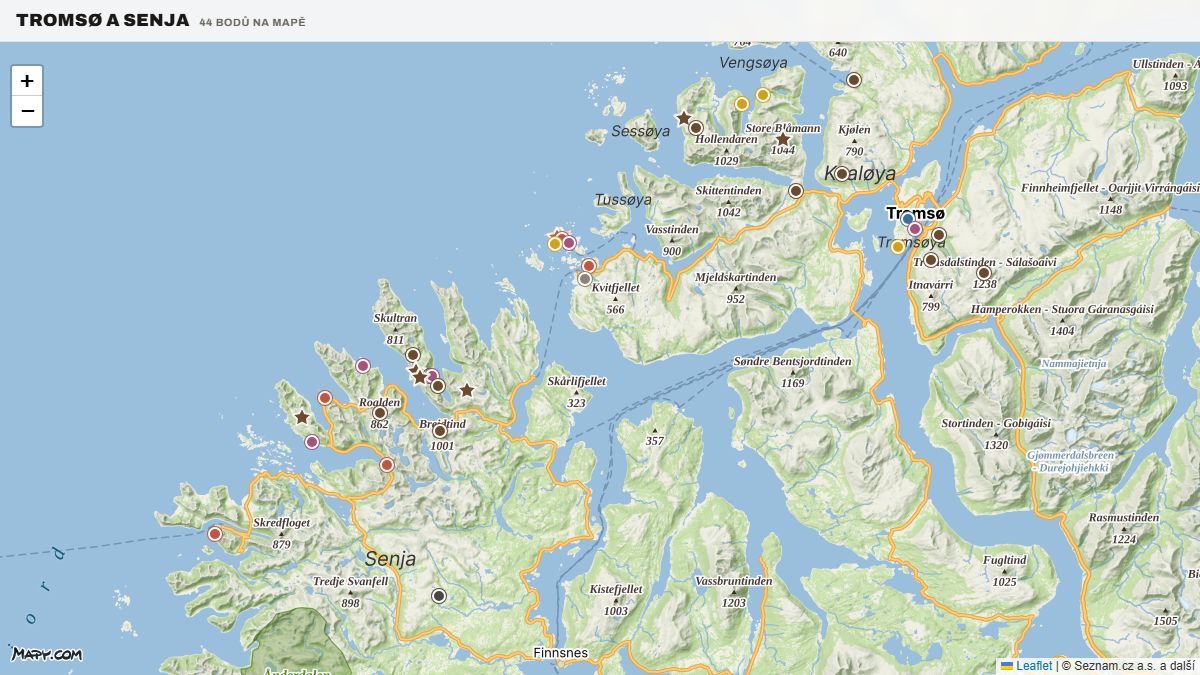Select the right yellow marker below Vengsøya
1200x675 pixels.
tap(763, 95)
